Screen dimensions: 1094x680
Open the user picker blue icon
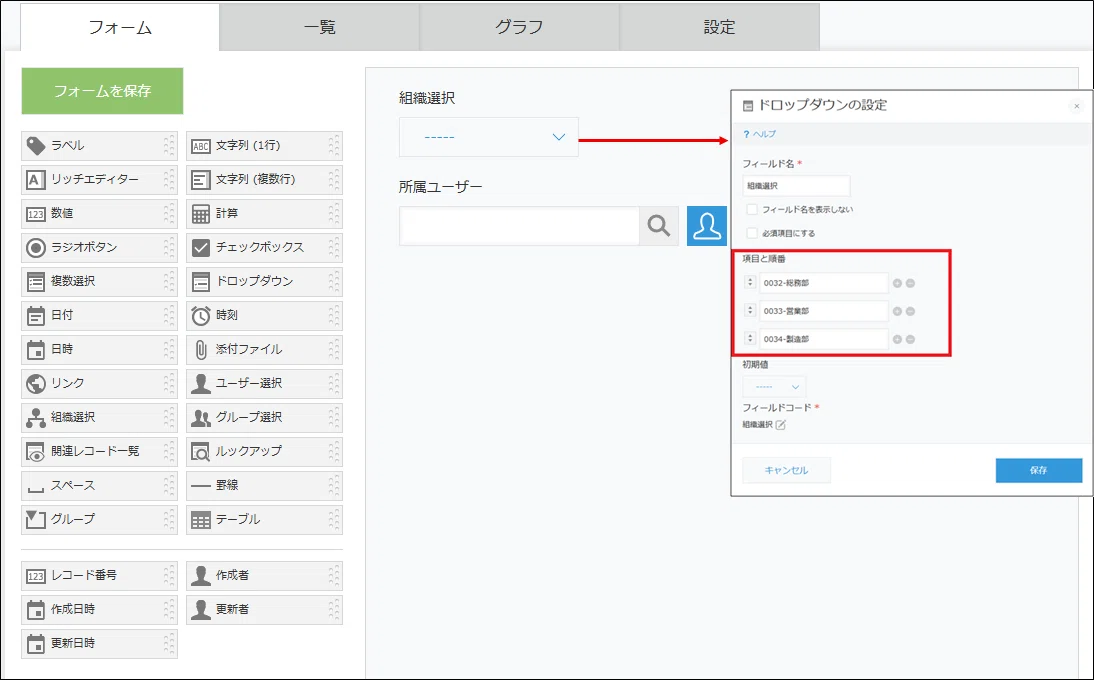click(x=707, y=226)
